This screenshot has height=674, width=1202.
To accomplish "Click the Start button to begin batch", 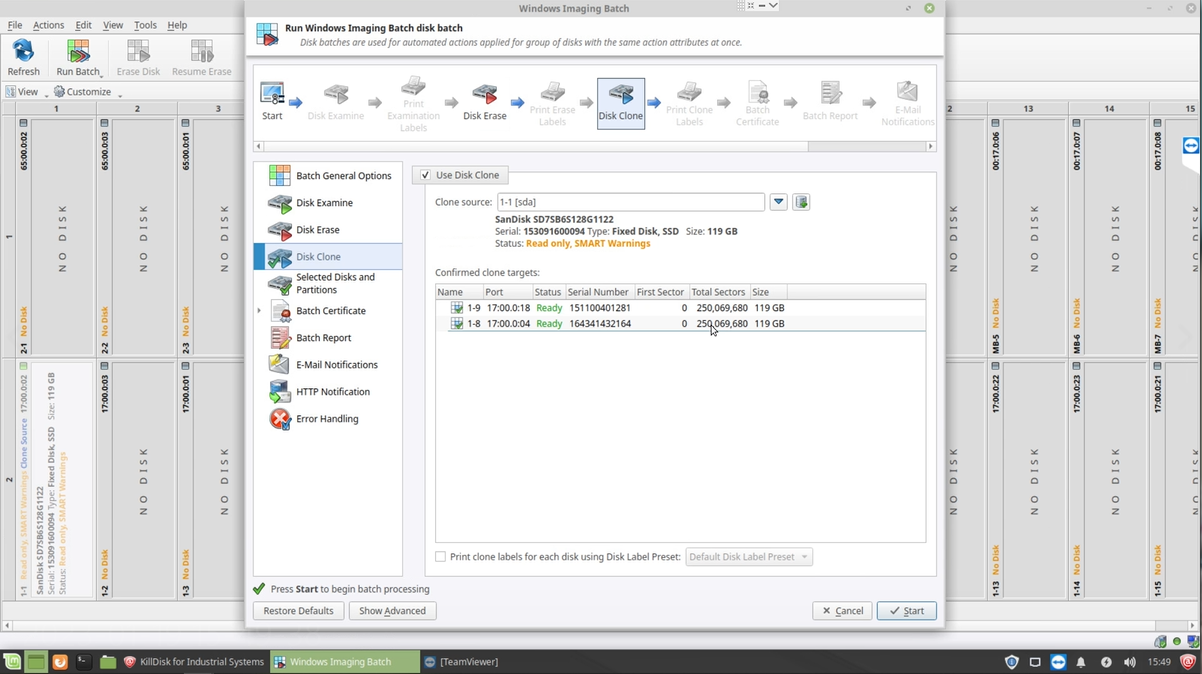I will pyautogui.click(x=906, y=611).
